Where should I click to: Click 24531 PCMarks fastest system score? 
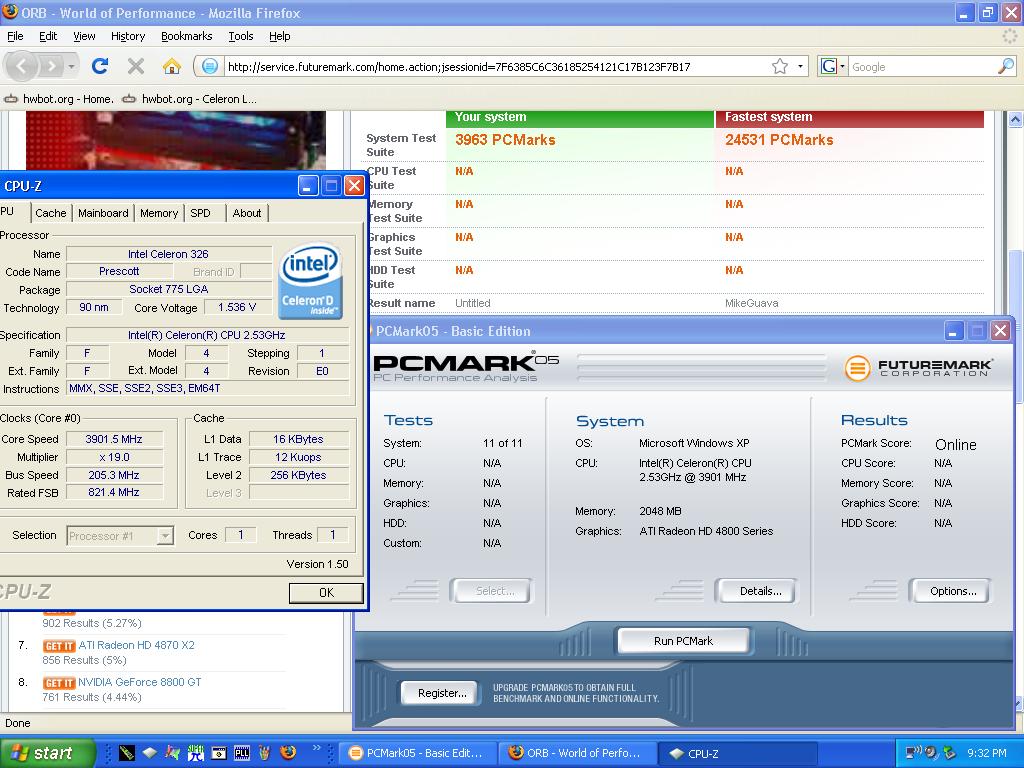click(x=779, y=140)
